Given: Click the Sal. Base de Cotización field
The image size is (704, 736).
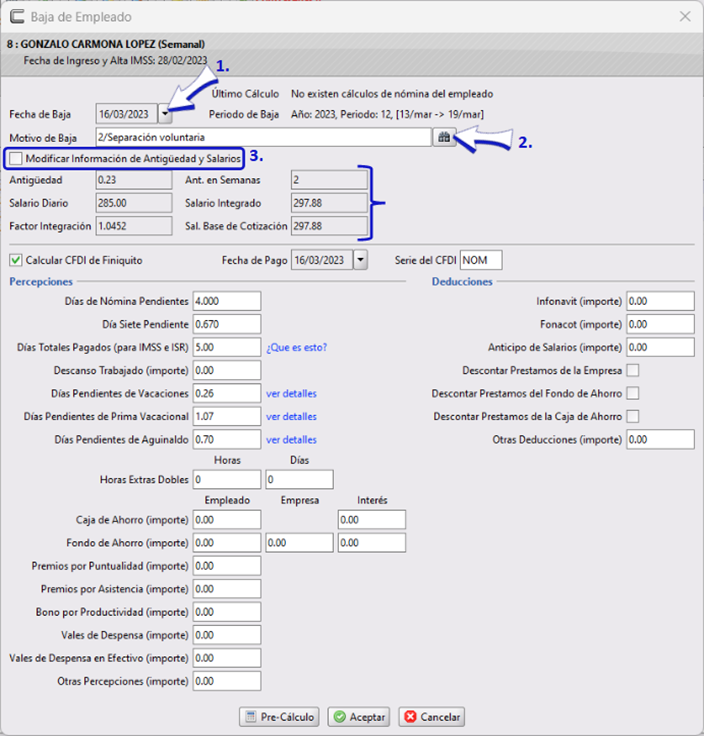Looking at the screenshot, I should tap(329, 226).
